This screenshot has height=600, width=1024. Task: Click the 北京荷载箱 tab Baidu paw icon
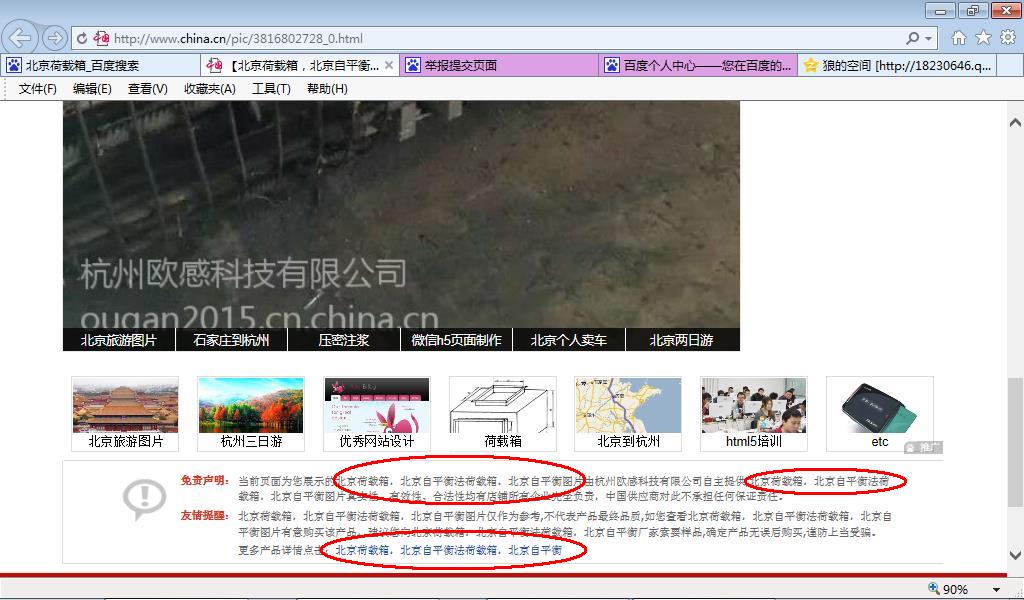tap(14, 65)
